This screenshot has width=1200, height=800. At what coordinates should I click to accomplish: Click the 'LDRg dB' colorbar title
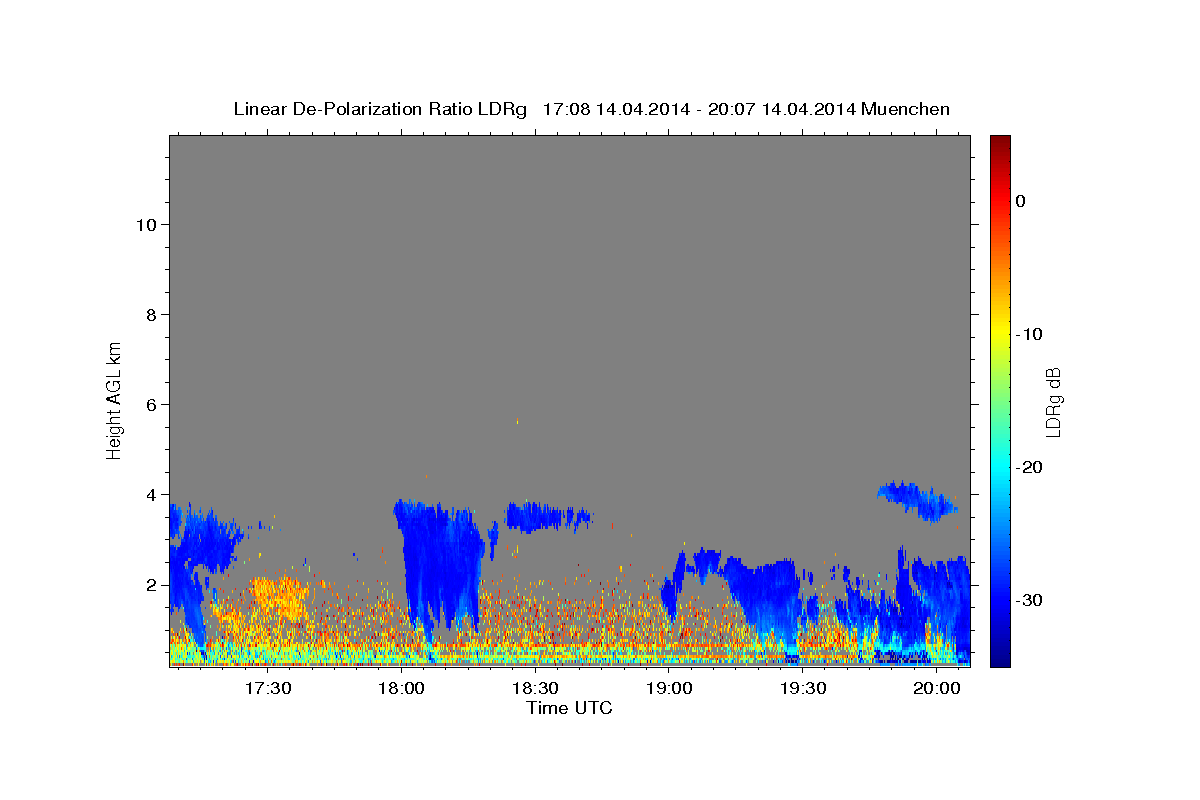pos(1052,401)
